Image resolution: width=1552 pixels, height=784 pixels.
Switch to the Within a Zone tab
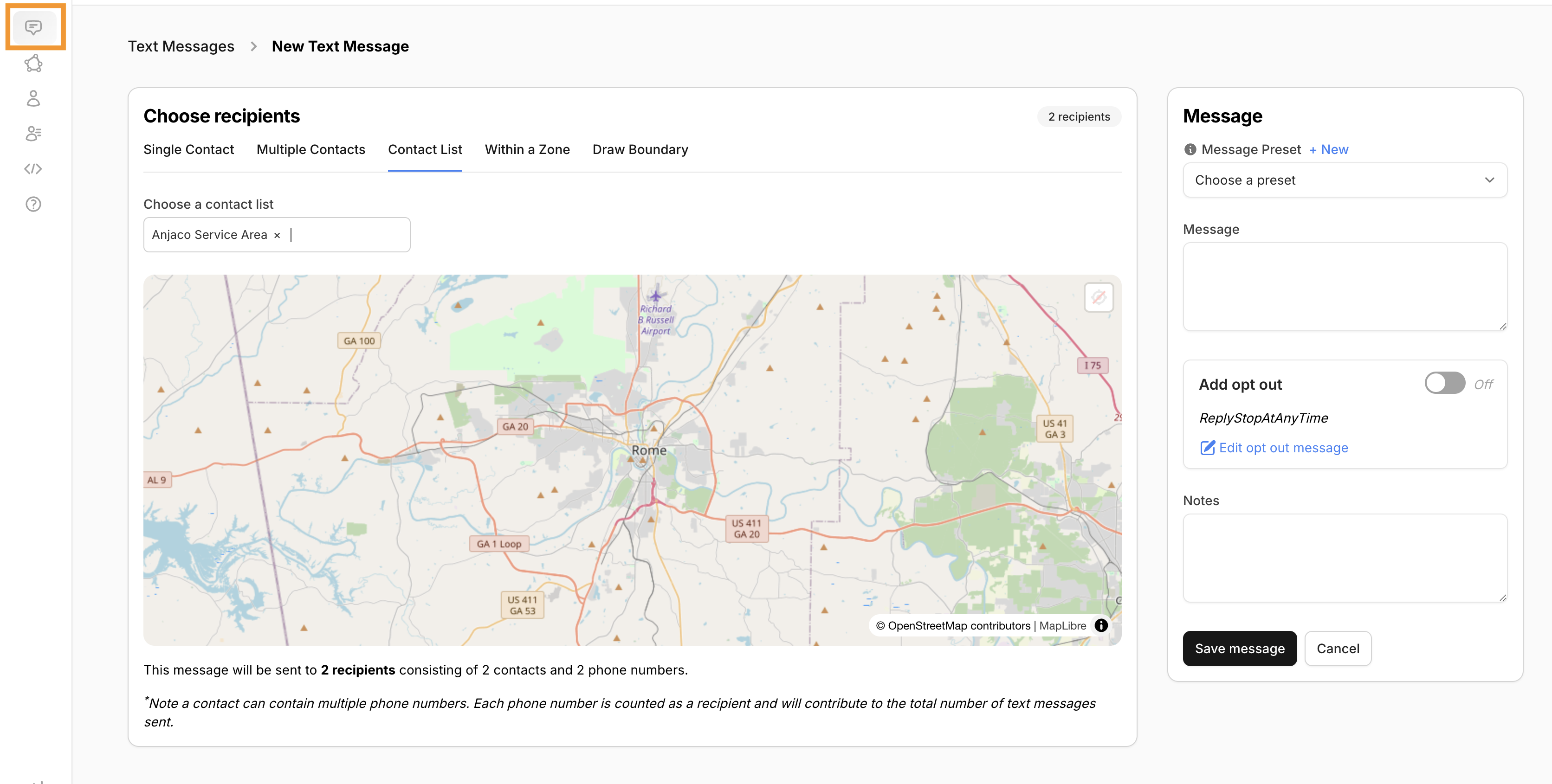pyautogui.click(x=527, y=149)
